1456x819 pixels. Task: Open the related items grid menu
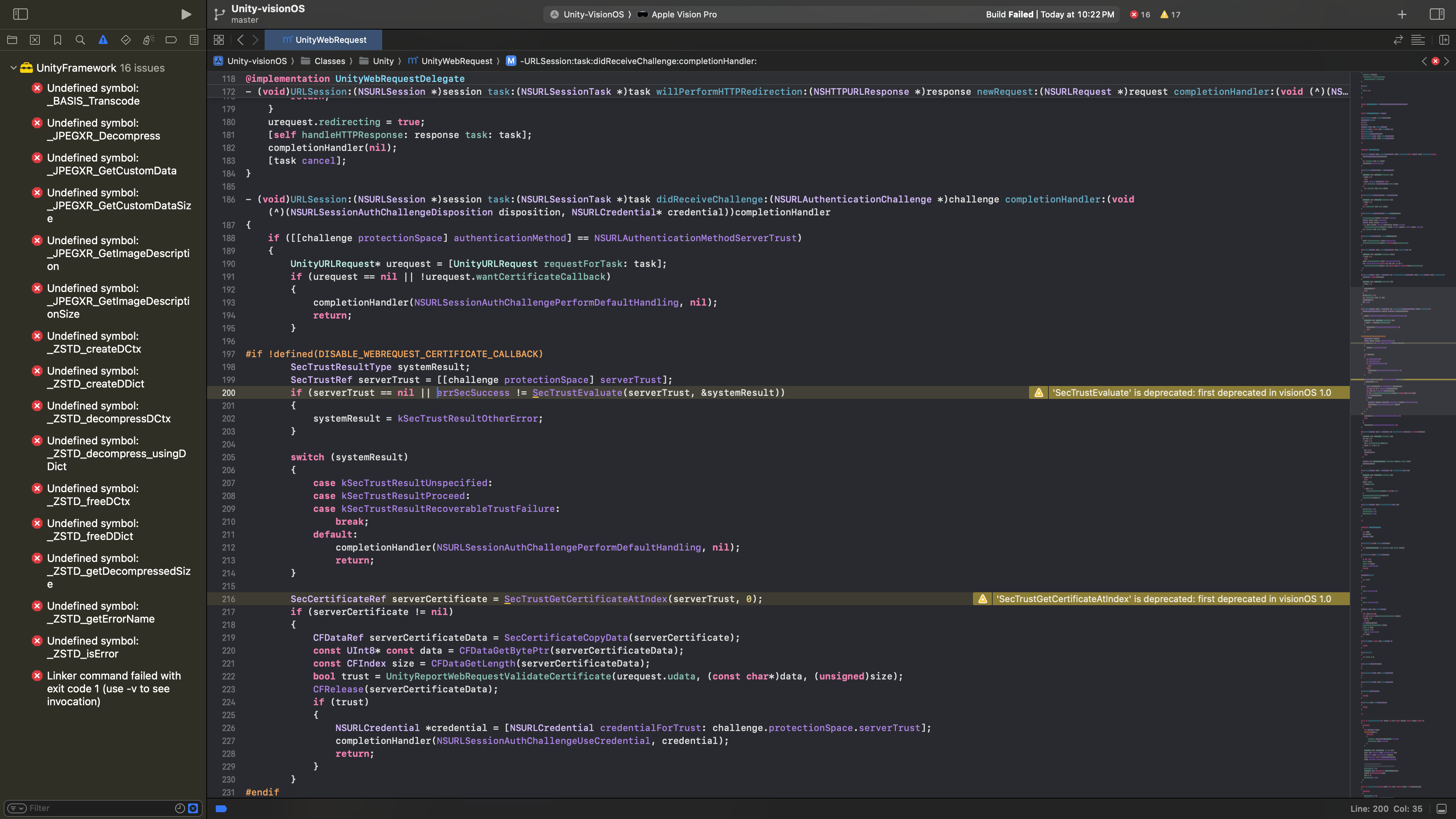pos(219,40)
